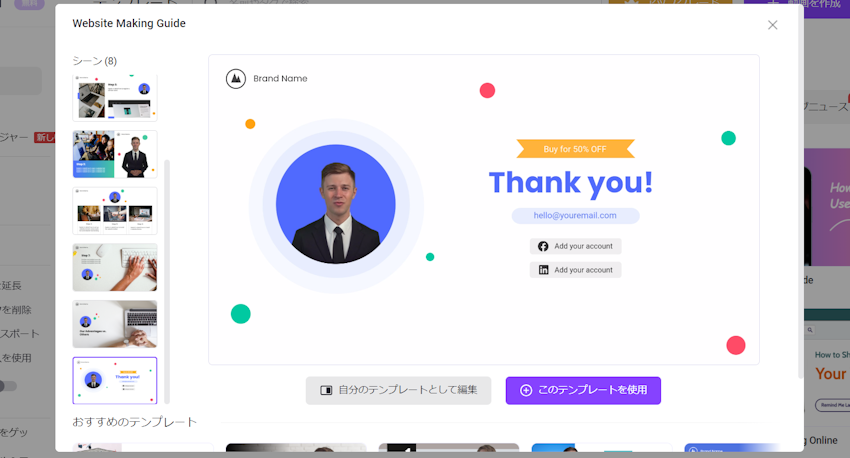Click the presenter avatar in blue circle
This screenshot has width=850, height=458.
336,205
